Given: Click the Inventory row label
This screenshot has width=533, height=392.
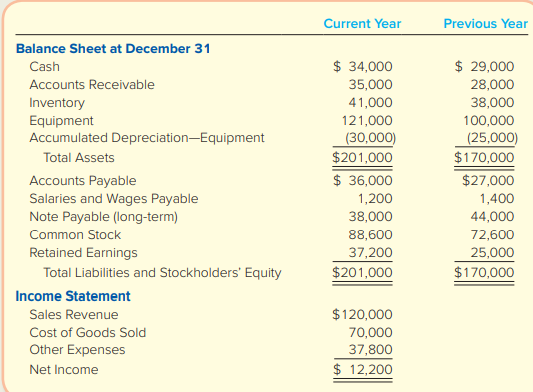Looking at the screenshot, I should (57, 103).
